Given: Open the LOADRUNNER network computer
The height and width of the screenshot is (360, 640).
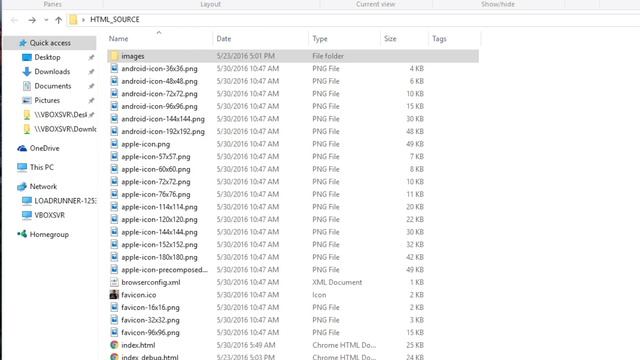Looking at the screenshot, I should coord(65,201).
